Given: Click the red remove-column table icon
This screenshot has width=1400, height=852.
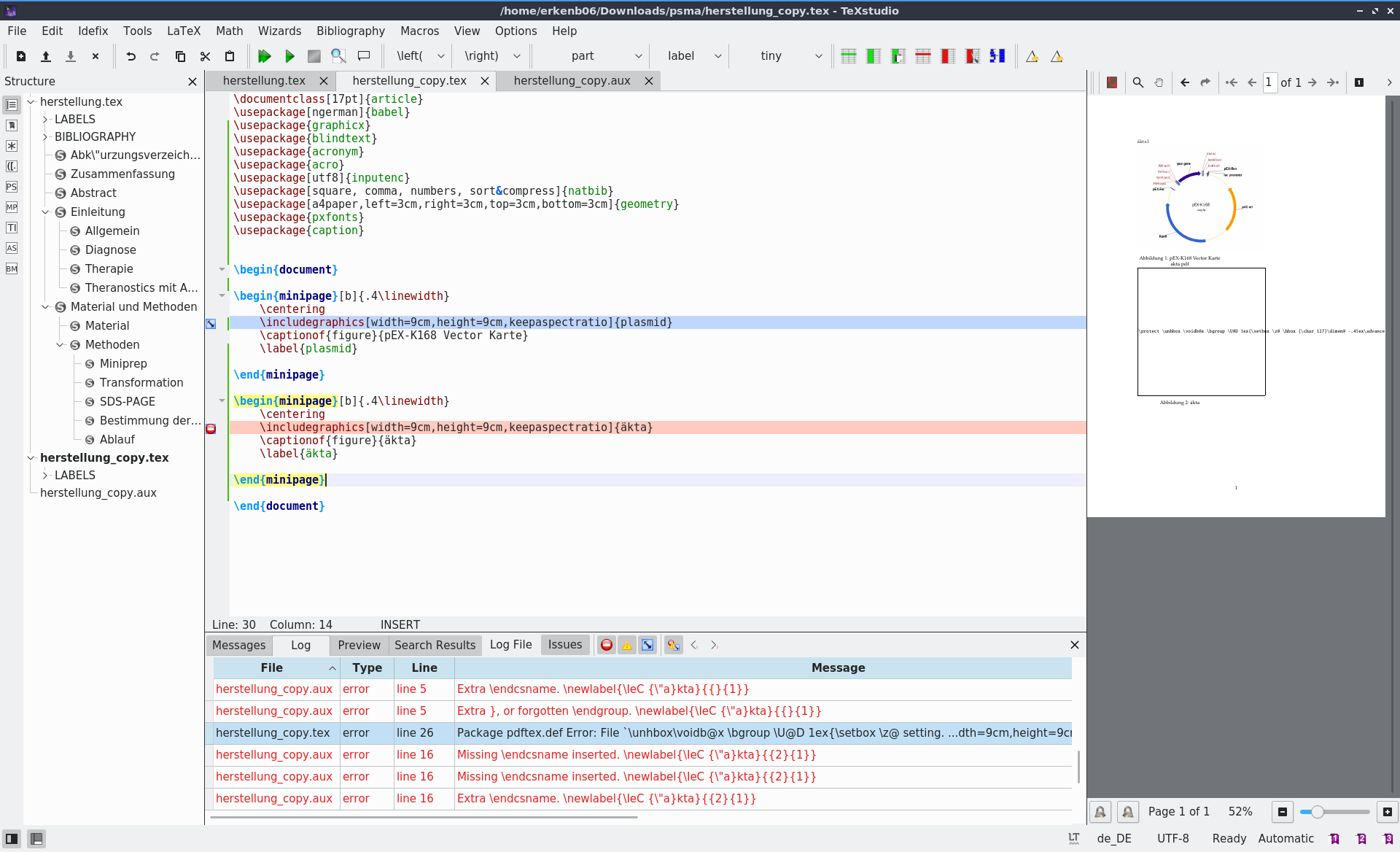Looking at the screenshot, I should [948, 56].
